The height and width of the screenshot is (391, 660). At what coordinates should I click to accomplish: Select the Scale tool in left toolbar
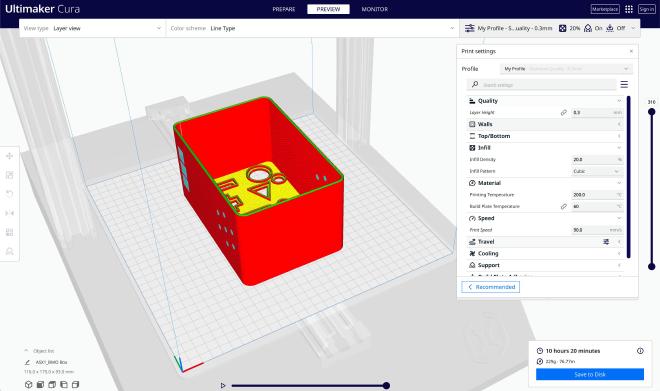(9, 175)
